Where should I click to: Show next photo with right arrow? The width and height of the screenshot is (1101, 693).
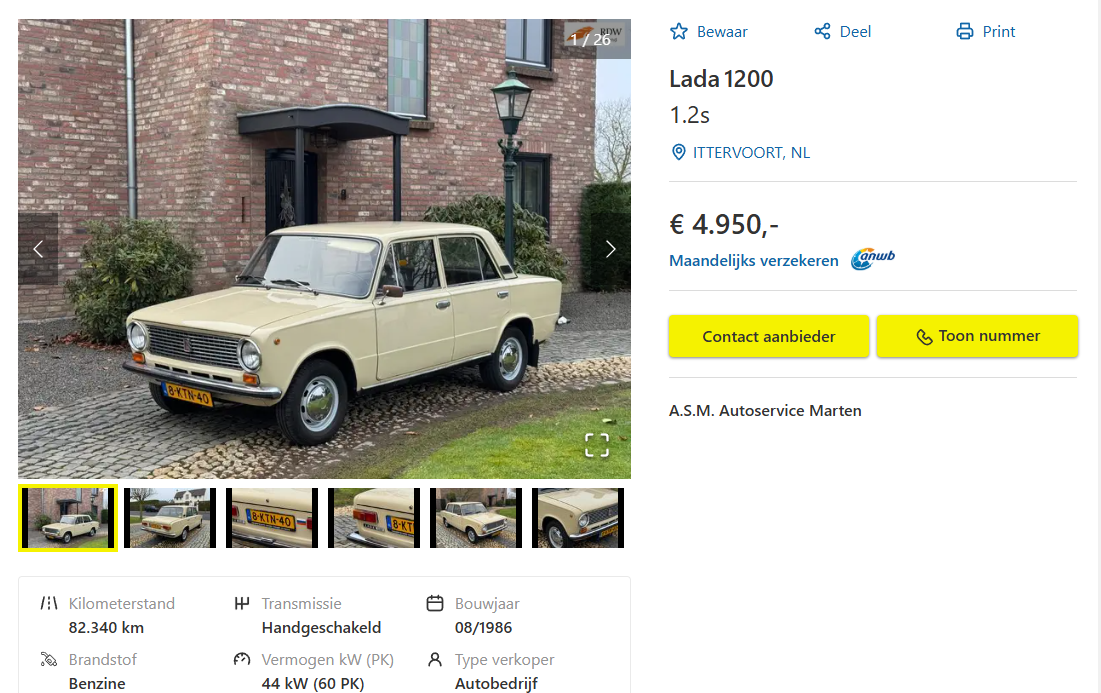(610, 249)
